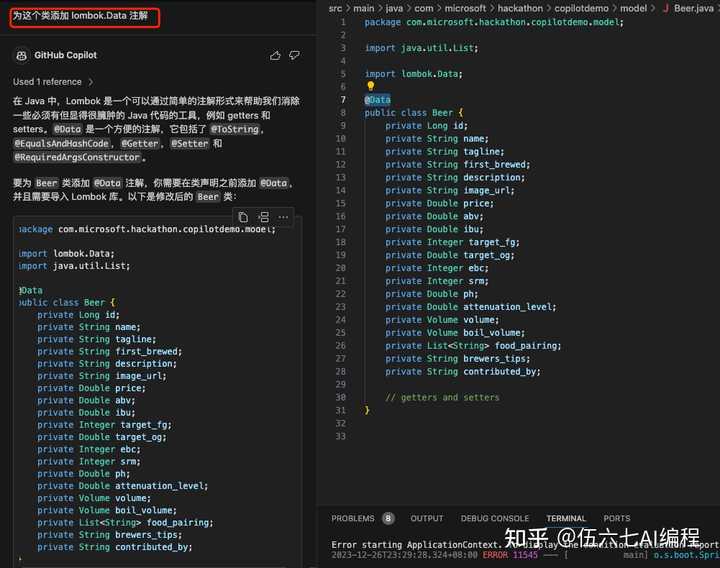This screenshot has height=568, width=720.
Task: Click 'import lombok.Data;' in chat code block
Action: [67, 253]
